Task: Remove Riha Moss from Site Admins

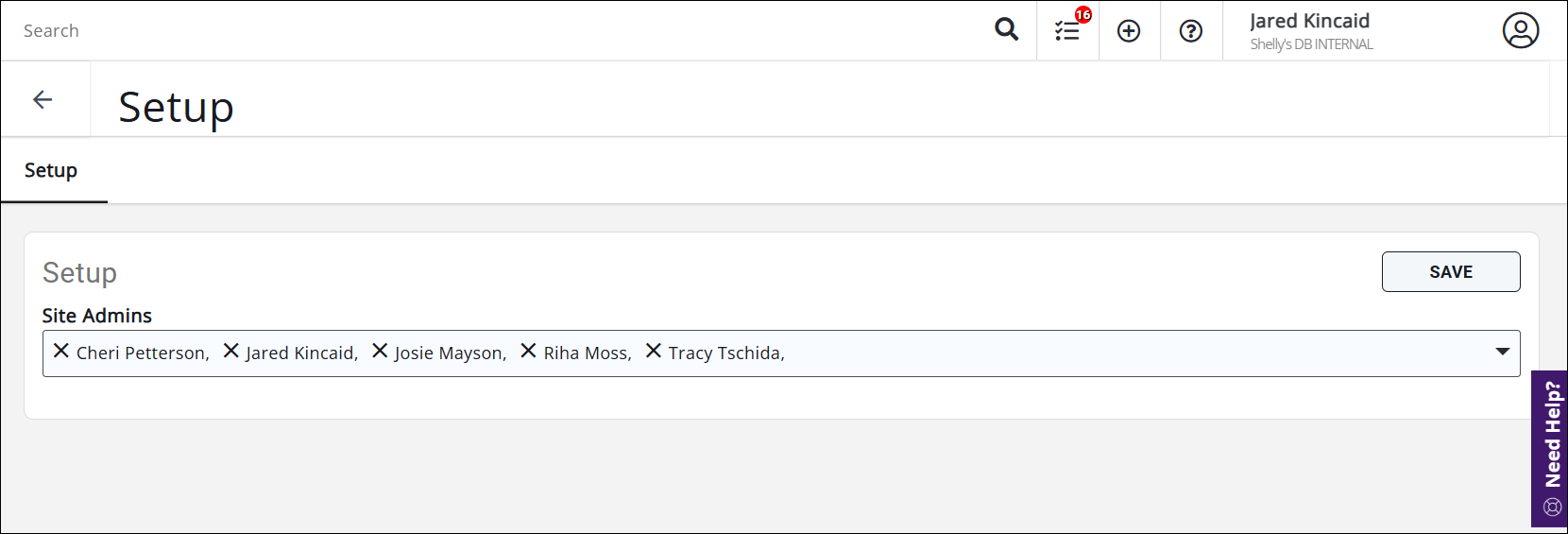Action: pos(528,351)
